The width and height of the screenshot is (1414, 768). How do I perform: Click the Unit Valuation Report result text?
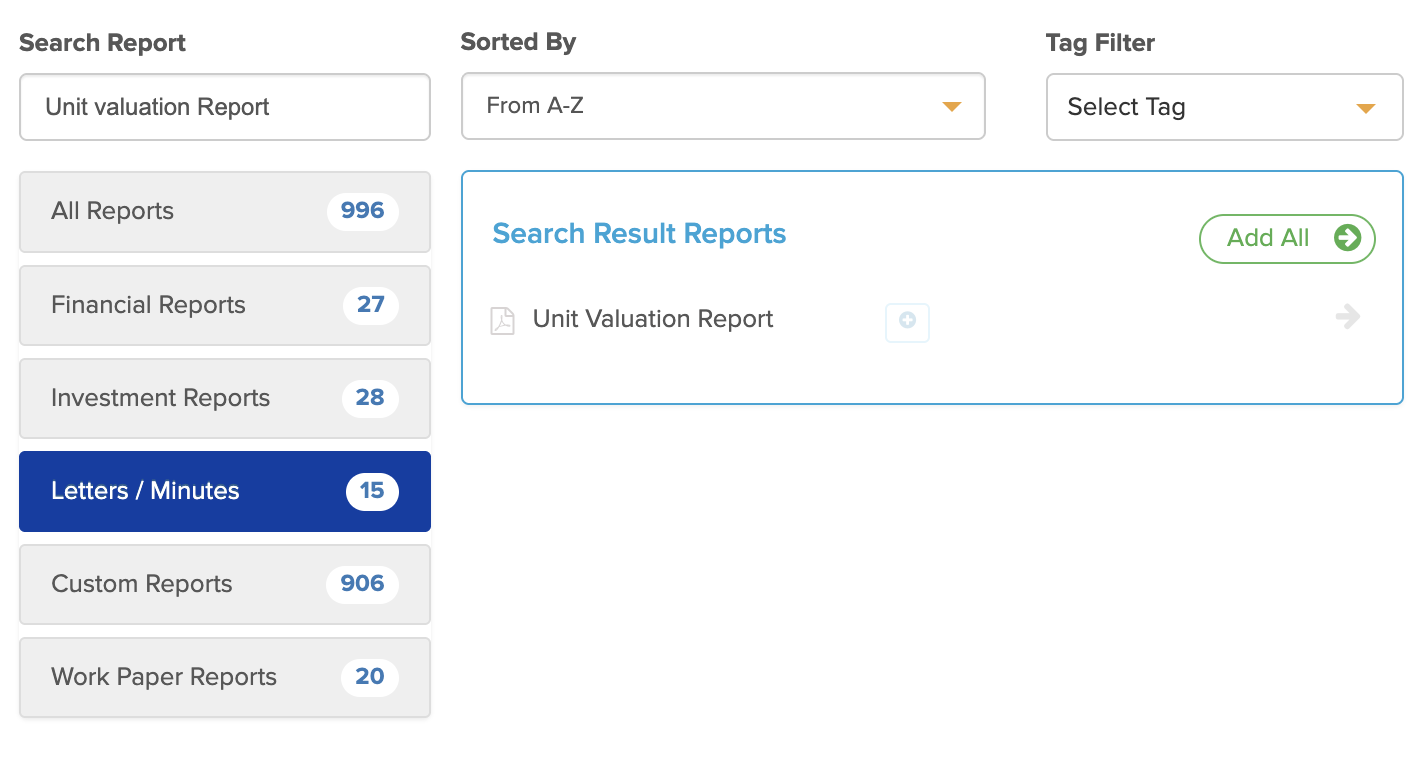[653, 319]
